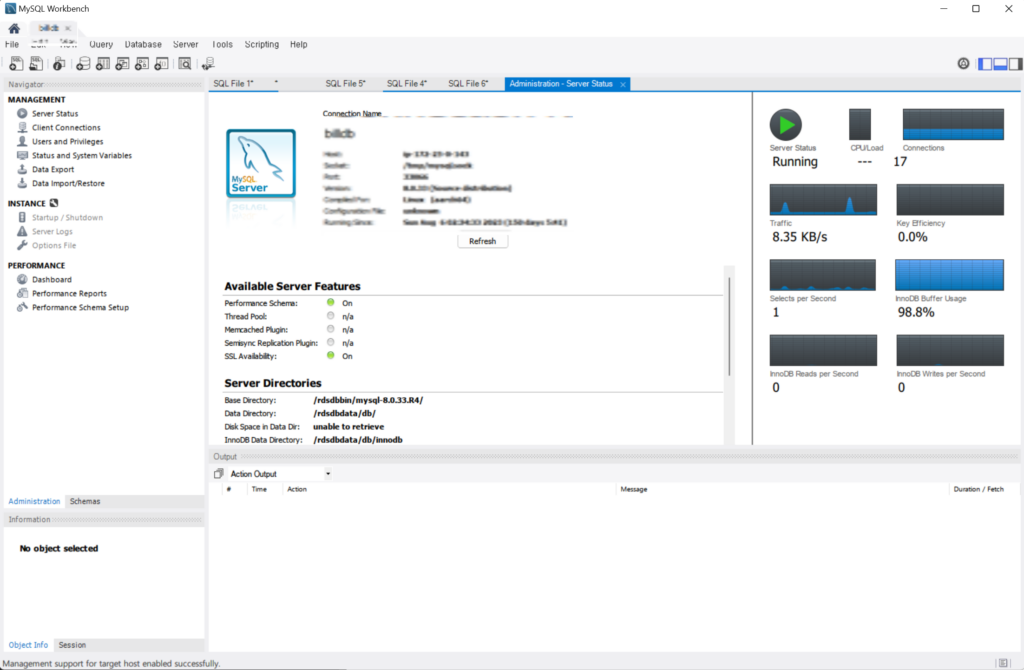Open Data Import/Restore
Screen dimensions: 1024x670
pyautogui.click(x=68, y=183)
